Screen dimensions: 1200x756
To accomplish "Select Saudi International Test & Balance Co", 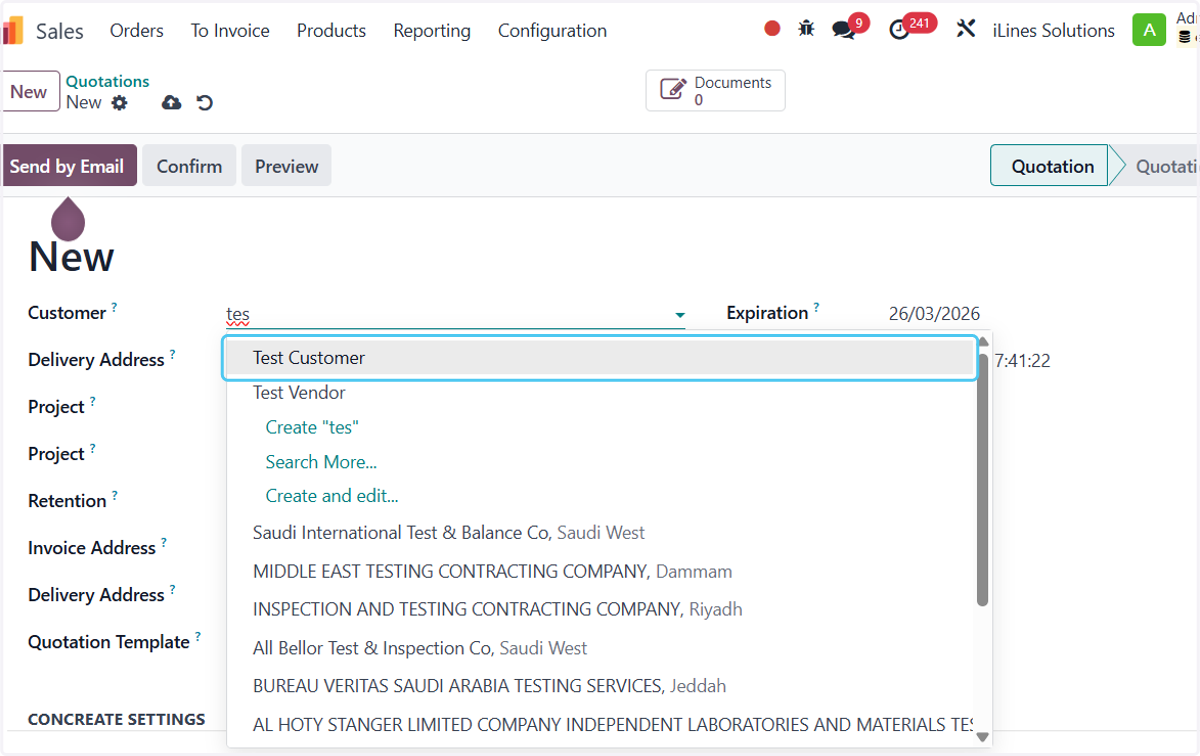I will tap(600, 533).
